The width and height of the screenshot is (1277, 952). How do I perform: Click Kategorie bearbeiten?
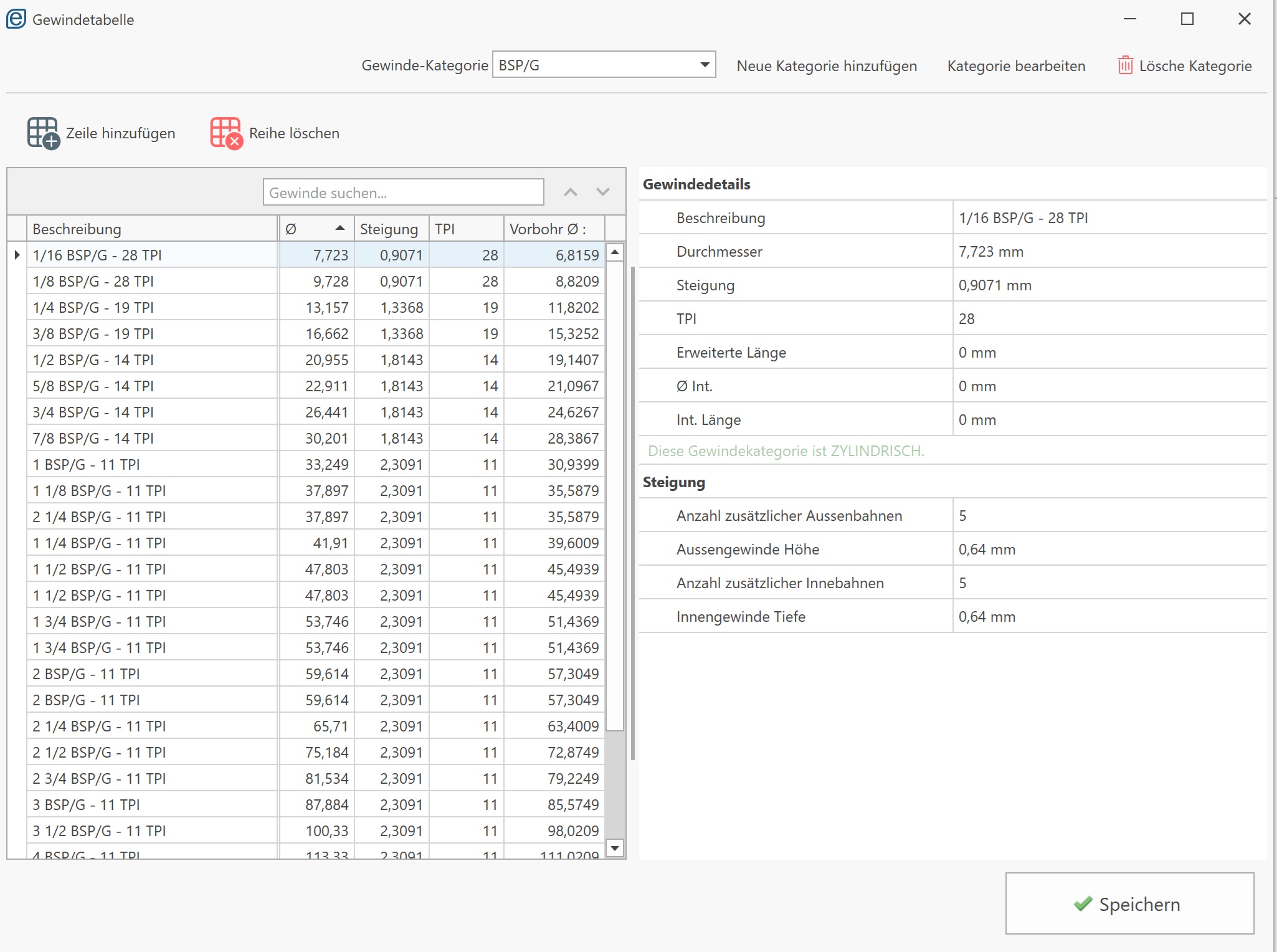(x=1015, y=66)
